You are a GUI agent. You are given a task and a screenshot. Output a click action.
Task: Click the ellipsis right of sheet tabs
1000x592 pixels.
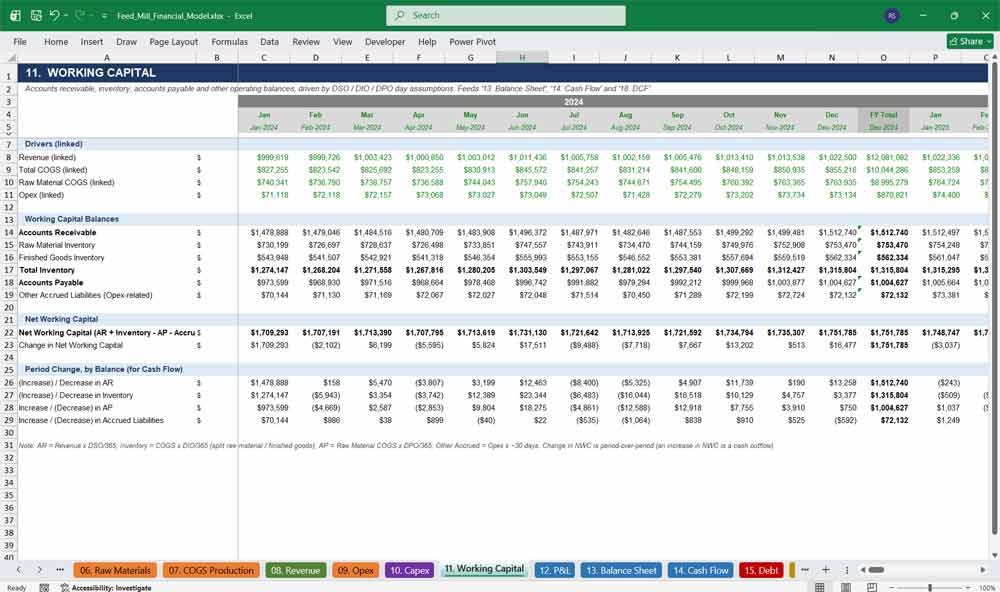805,570
